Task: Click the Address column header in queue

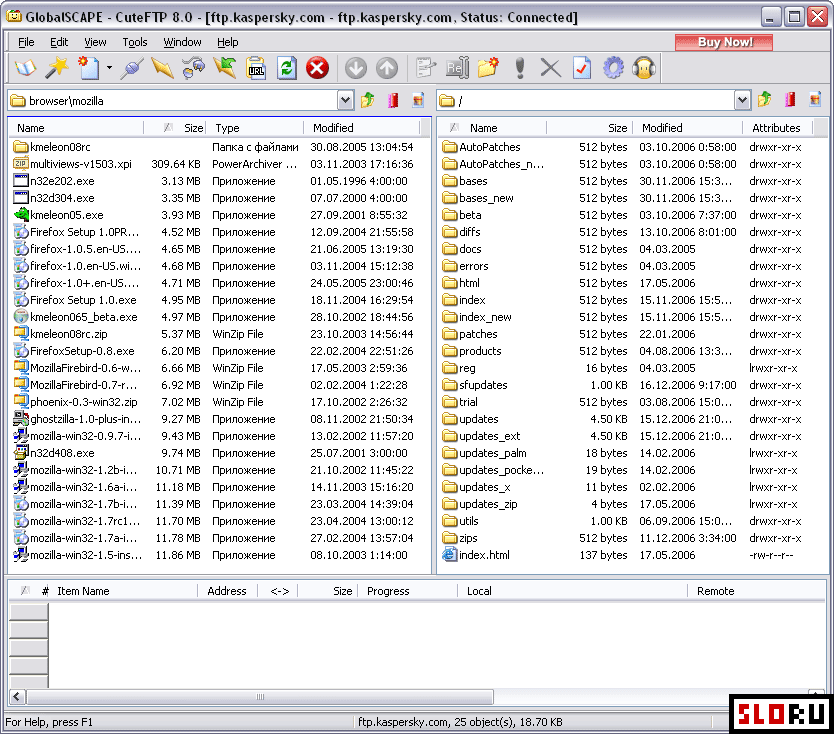Action: pyautogui.click(x=227, y=591)
